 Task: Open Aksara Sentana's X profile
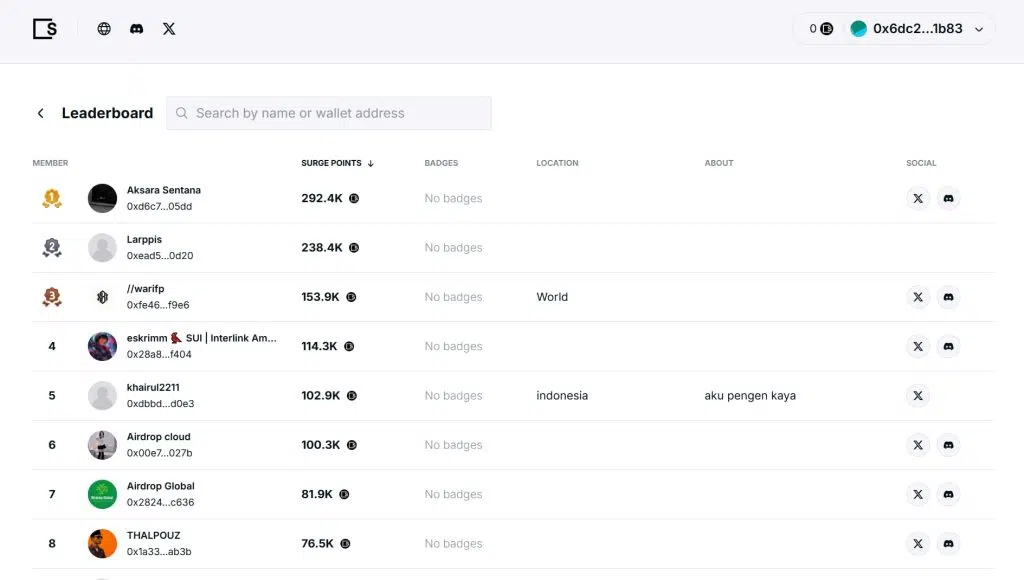(918, 199)
